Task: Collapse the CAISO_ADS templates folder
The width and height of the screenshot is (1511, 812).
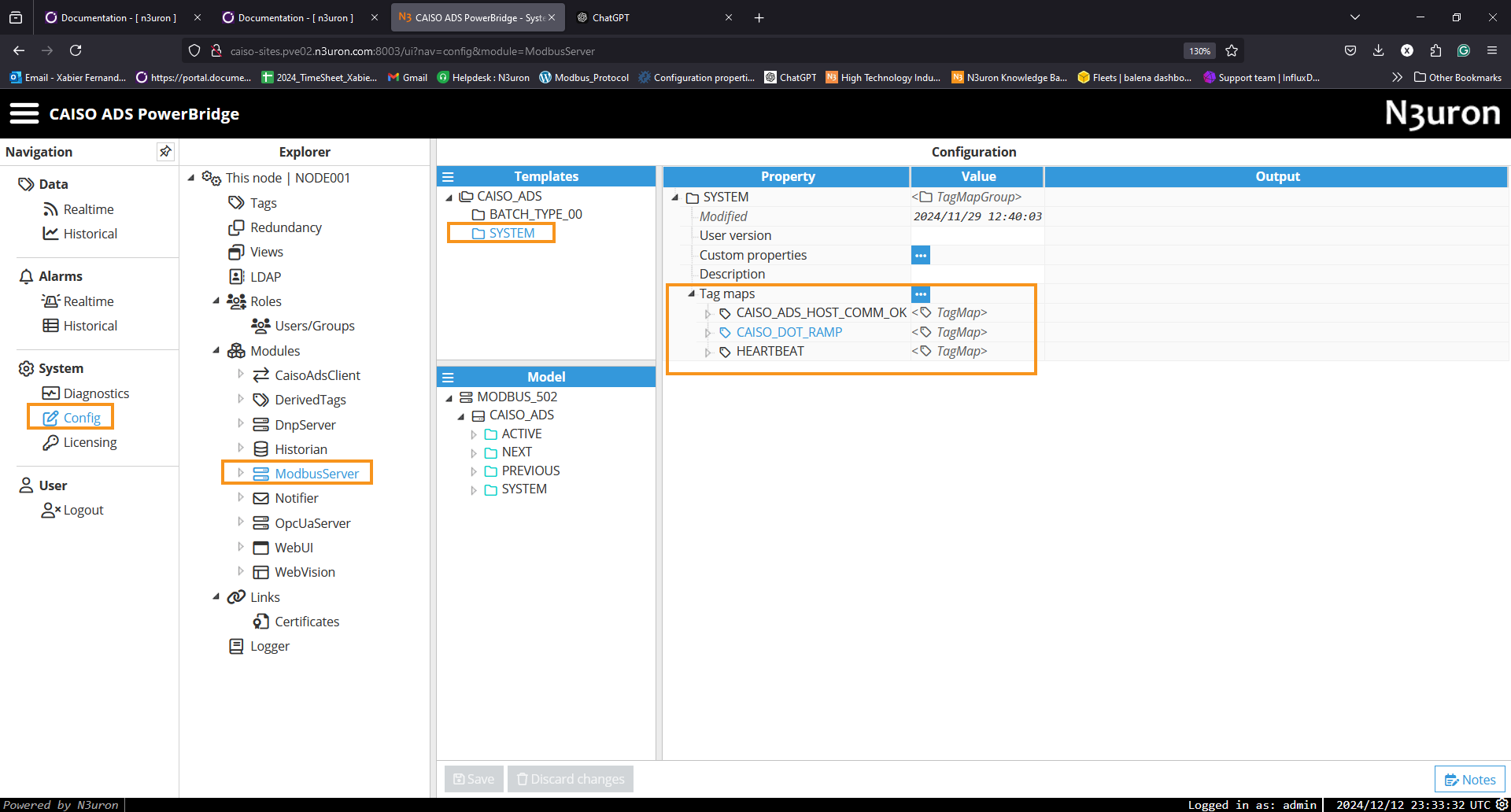Action: pyautogui.click(x=449, y=197)
